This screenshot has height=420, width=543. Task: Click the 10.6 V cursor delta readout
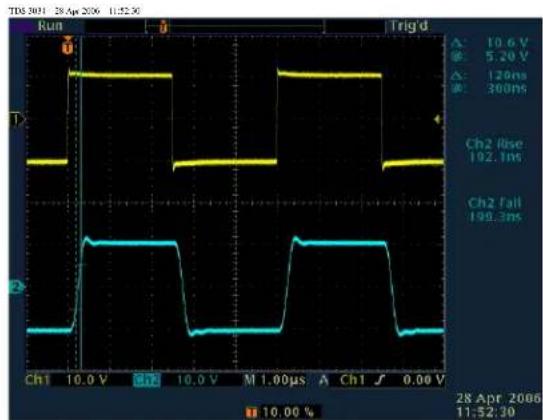pyautogui.click(x=508, y=43)
